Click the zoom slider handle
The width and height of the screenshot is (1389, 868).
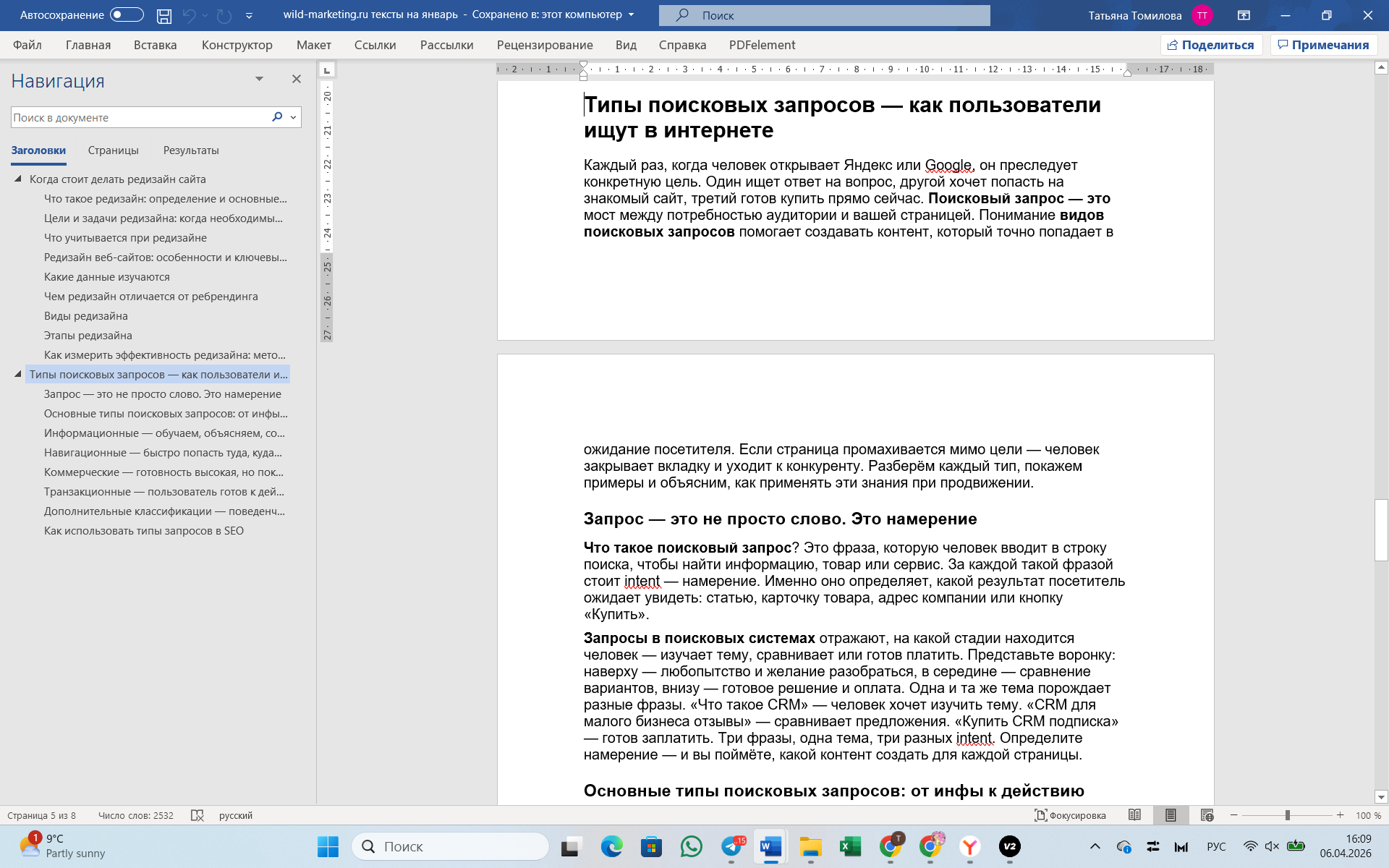[1287, 815]
